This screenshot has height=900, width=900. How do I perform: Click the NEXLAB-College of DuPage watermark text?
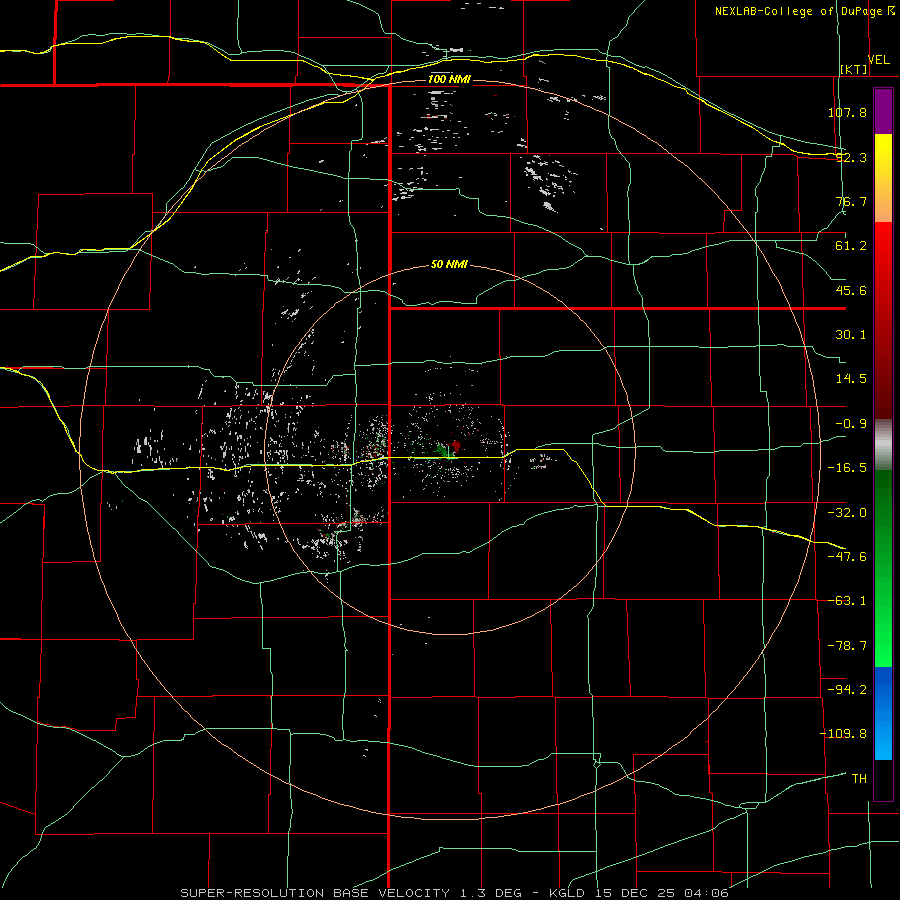(x=798, y=11)
